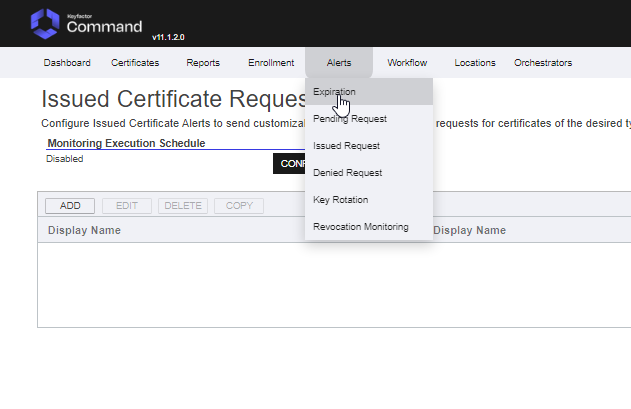Select Expiration from the Alerts dropdown
This screenshot has width=631, height=409.
point(334,92)
